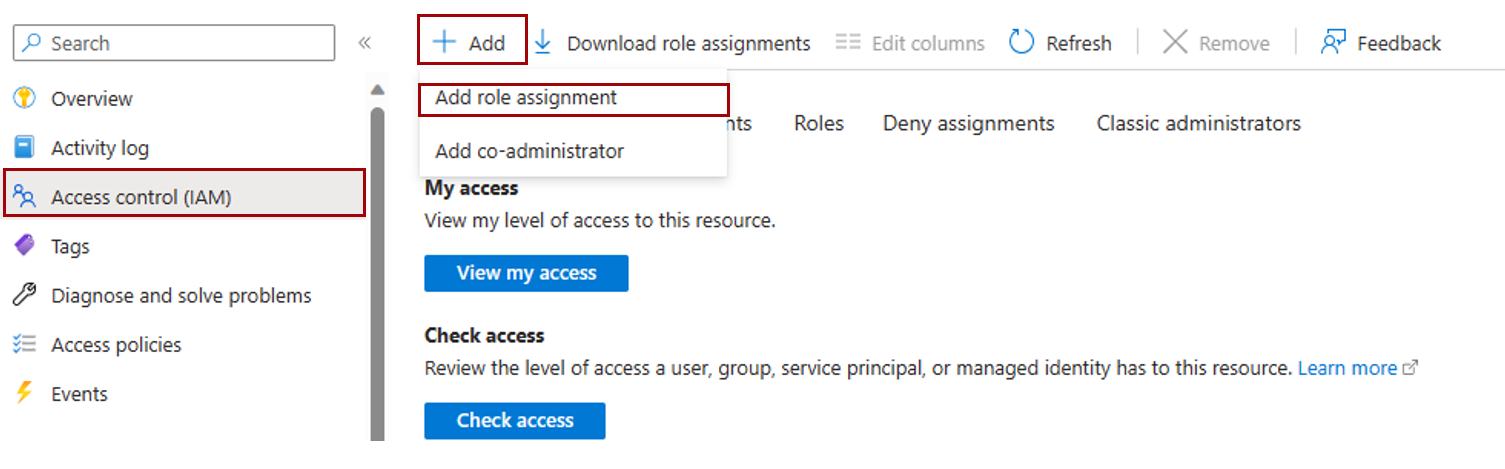Open Diagnose and solve problems wrench icon

(x=24, y=295)
